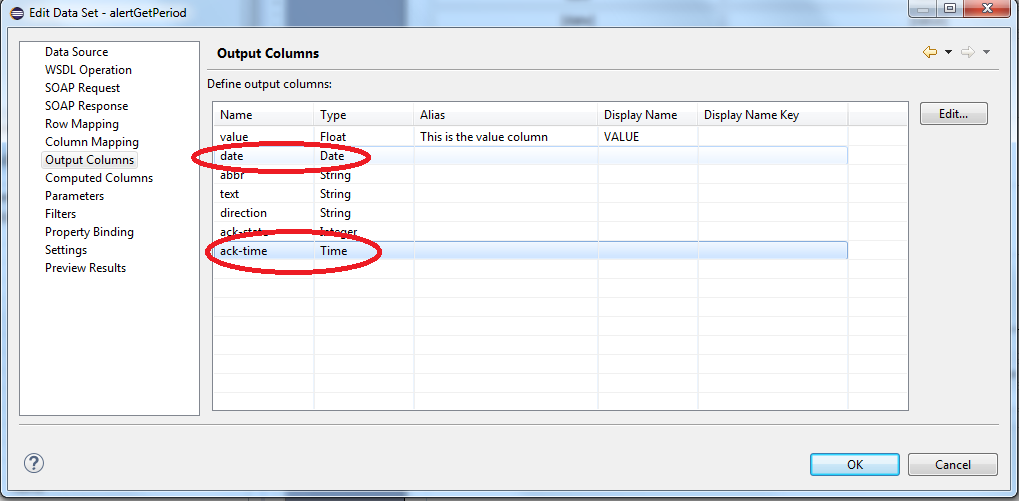Open the help question mark icon
1019x501 pixels.
pyautogui.click(x=34, y=463)
